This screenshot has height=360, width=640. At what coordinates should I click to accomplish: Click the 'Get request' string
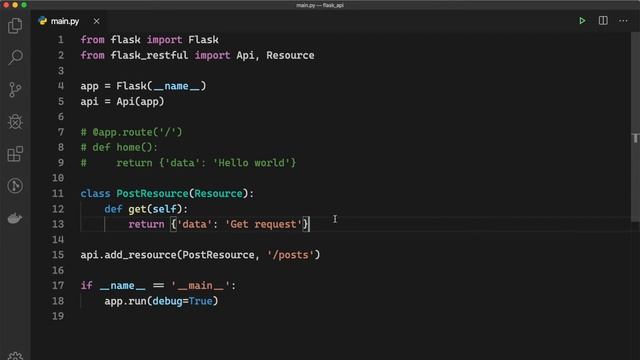click(x=263, y=224)
